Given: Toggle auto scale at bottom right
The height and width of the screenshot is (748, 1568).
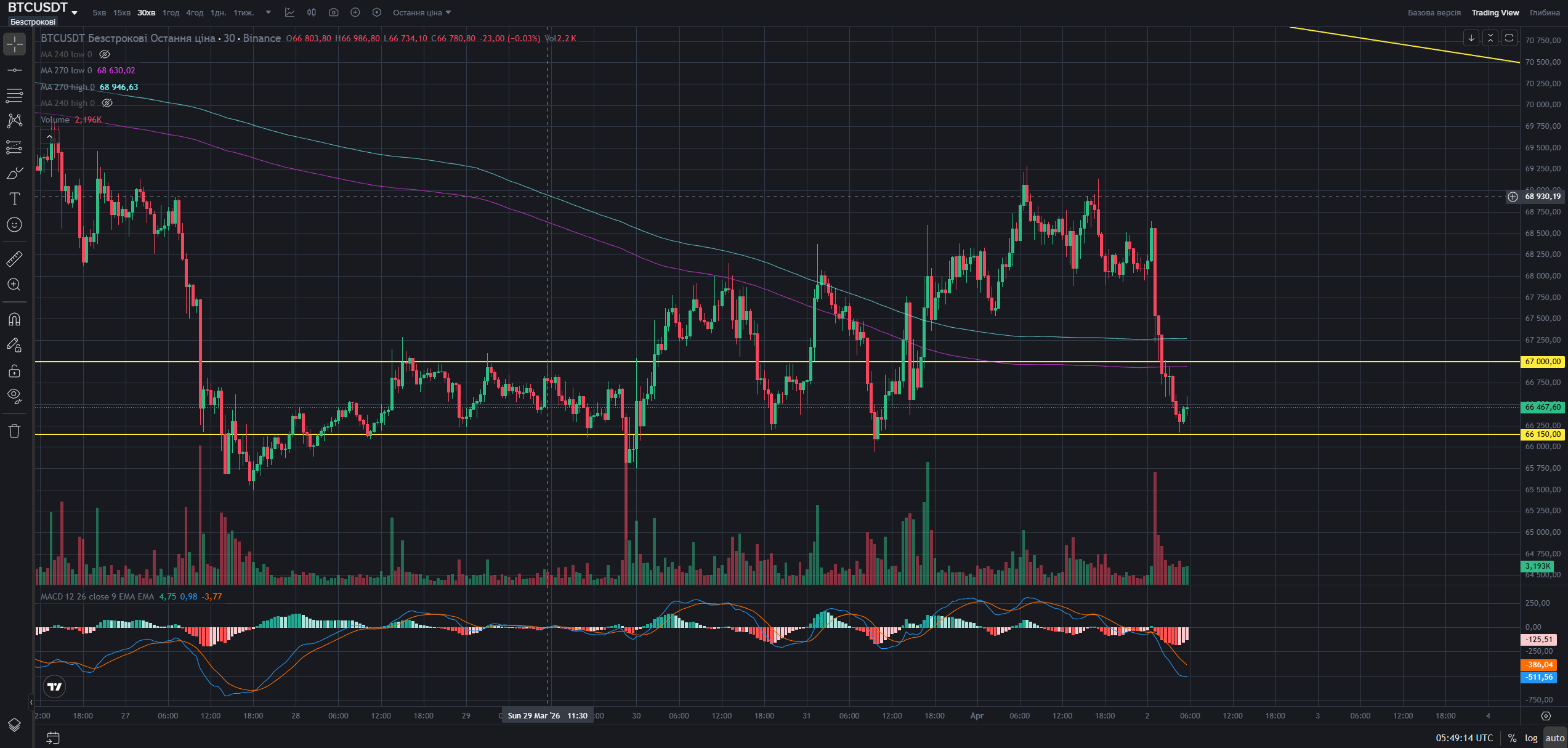Looking at the screenshot, I should click(1554, 738).
